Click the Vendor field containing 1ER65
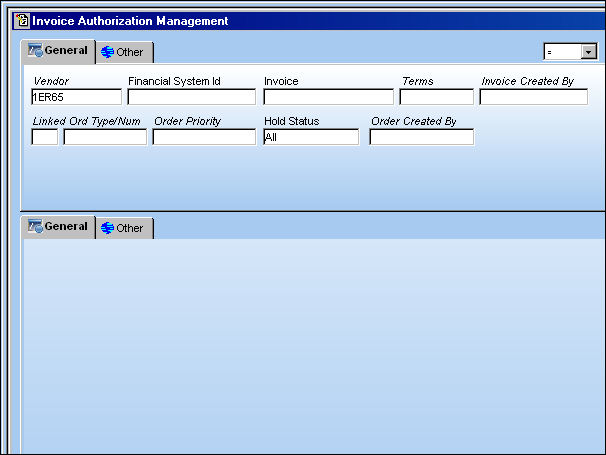The width and height of the screenshot is (606, 455). coord(77,97)
